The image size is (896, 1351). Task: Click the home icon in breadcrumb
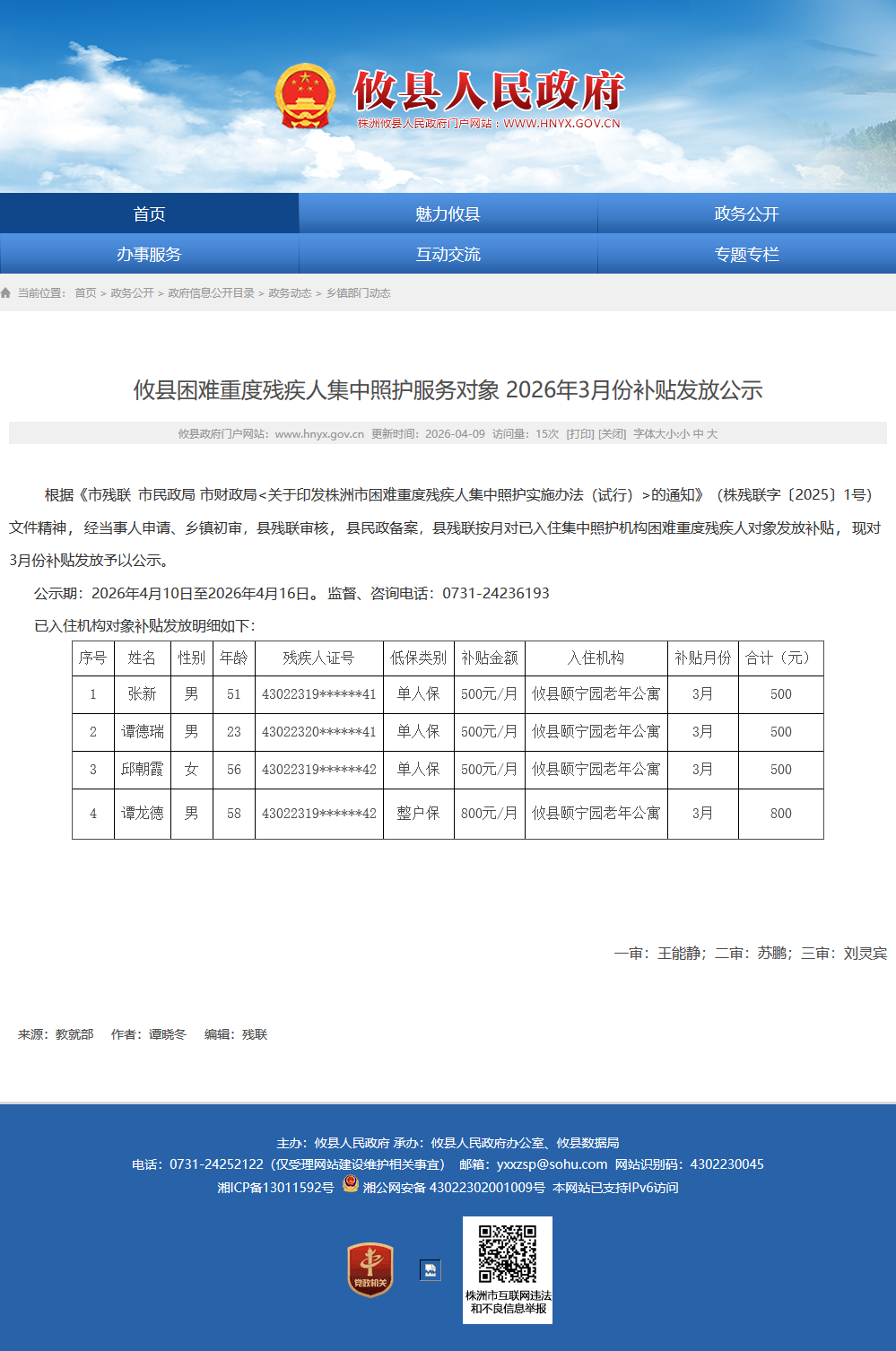(x=6, y=293)
